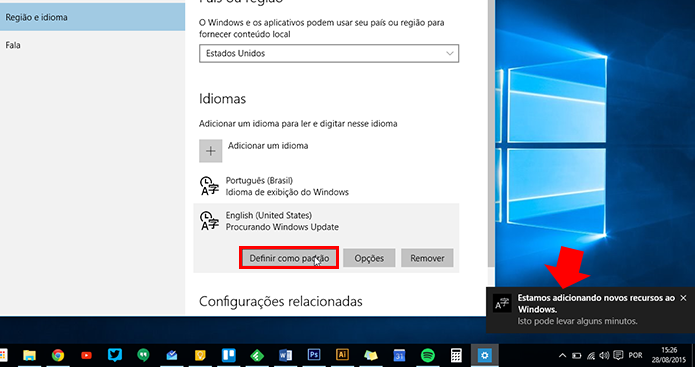Launch Microsoft Word from taskbar
The width and height of the screenshot is (695, 367).
[x=285, y=355]
